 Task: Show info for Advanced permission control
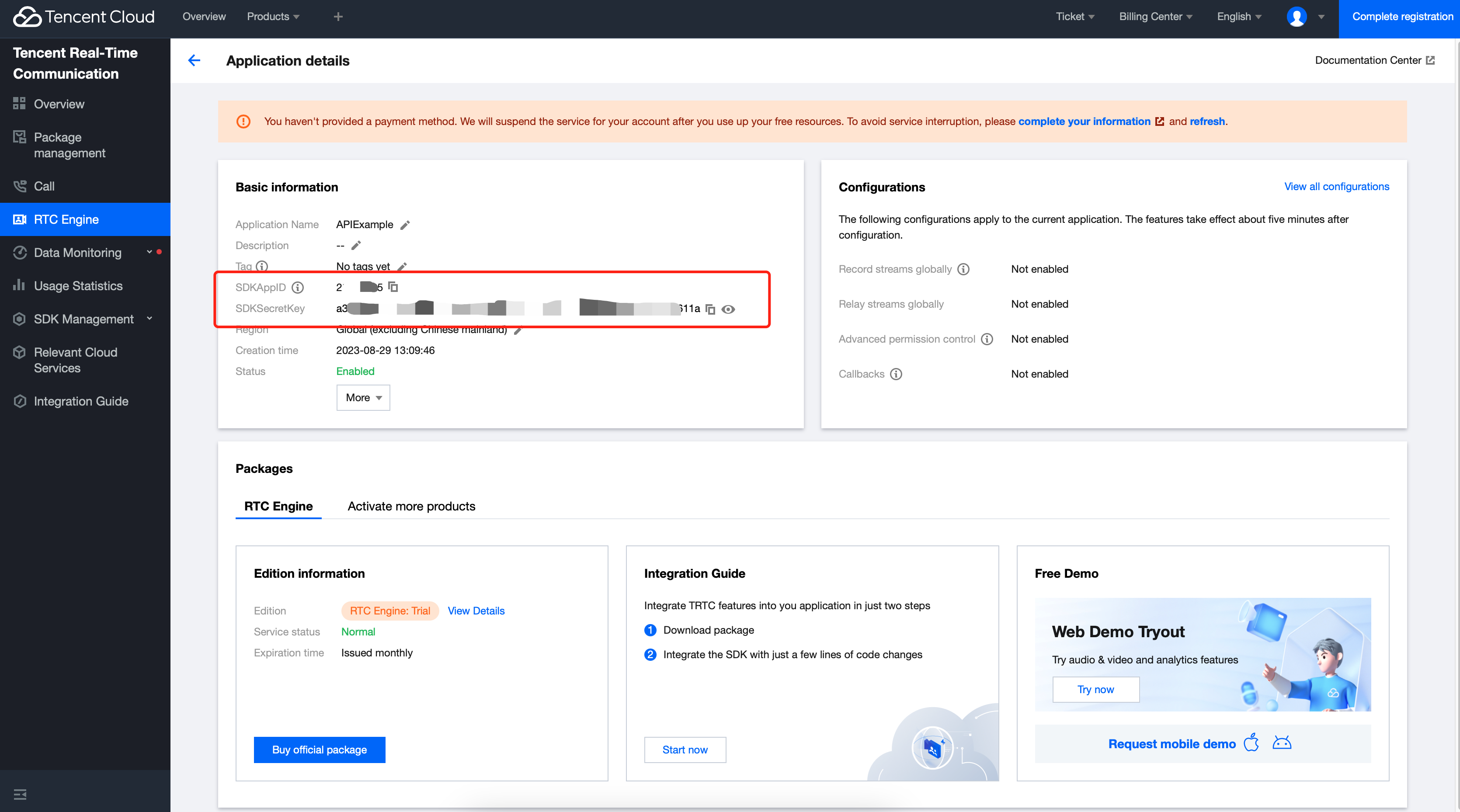point(987,339)
